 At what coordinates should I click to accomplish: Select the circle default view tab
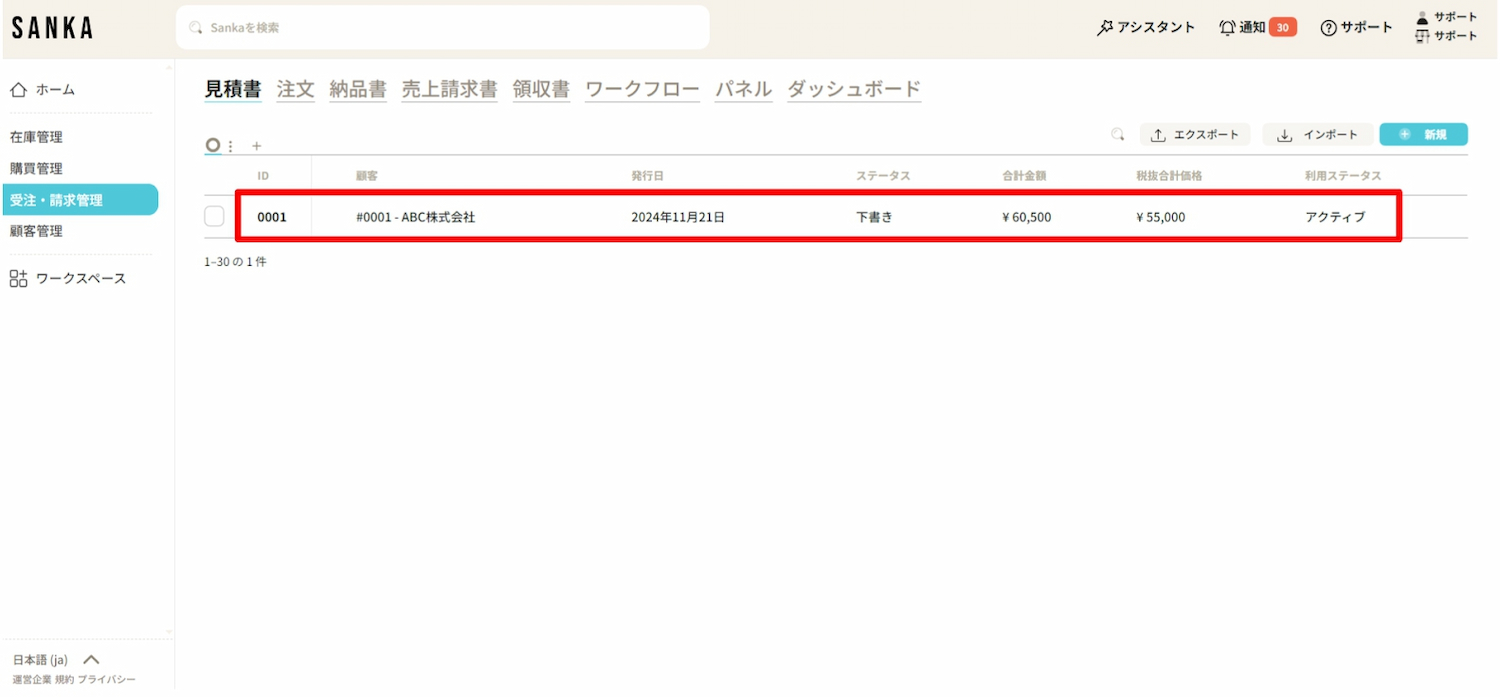212,145
